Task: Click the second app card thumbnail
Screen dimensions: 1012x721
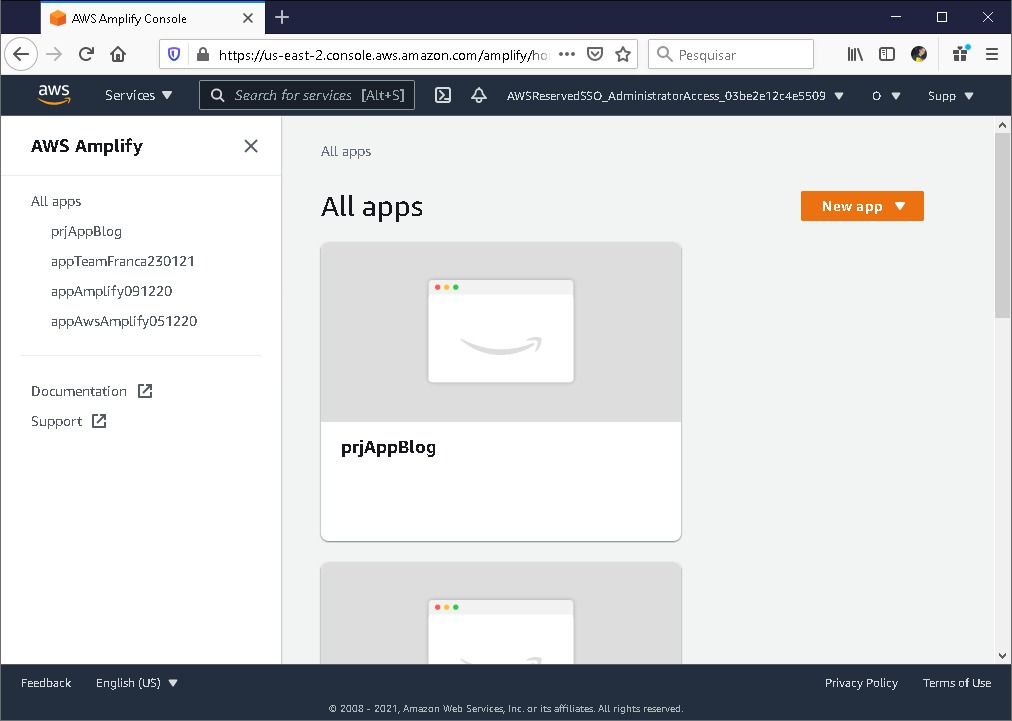Action: tap(501, 613)
